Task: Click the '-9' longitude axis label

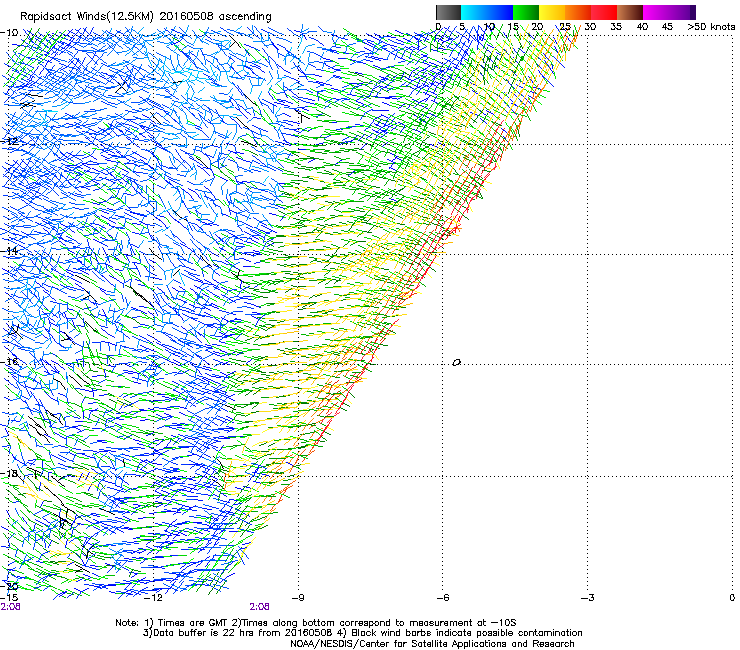Action: tap(298, 598)
